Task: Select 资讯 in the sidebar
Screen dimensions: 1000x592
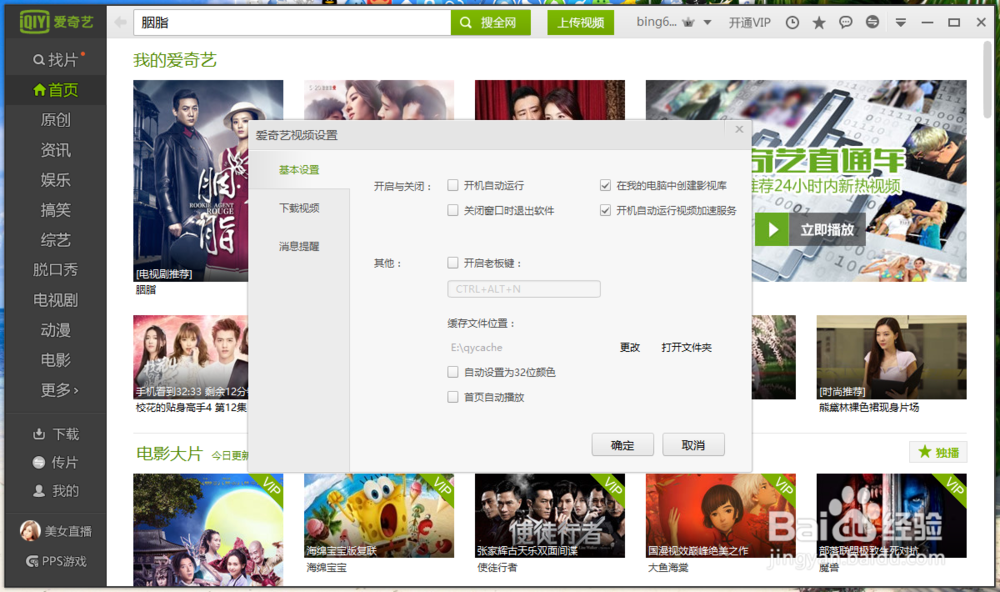Action: [55, 150]
